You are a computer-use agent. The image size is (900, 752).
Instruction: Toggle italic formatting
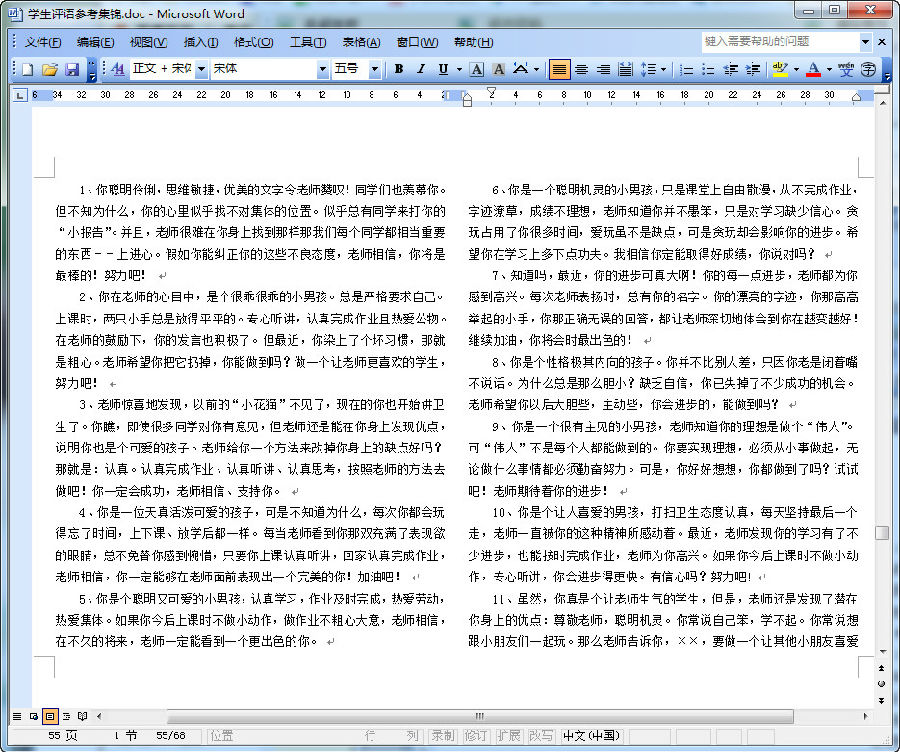click(420, 70)
